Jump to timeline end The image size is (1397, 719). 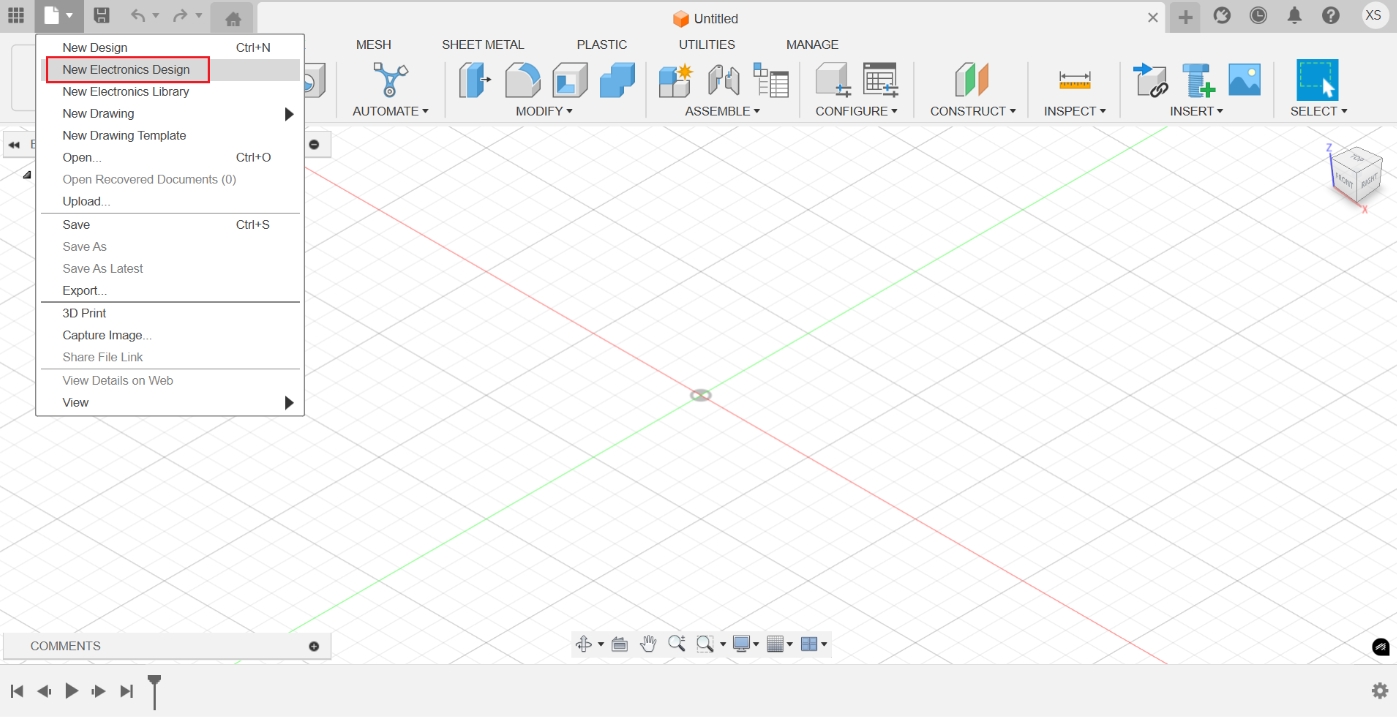coord(126,691)
